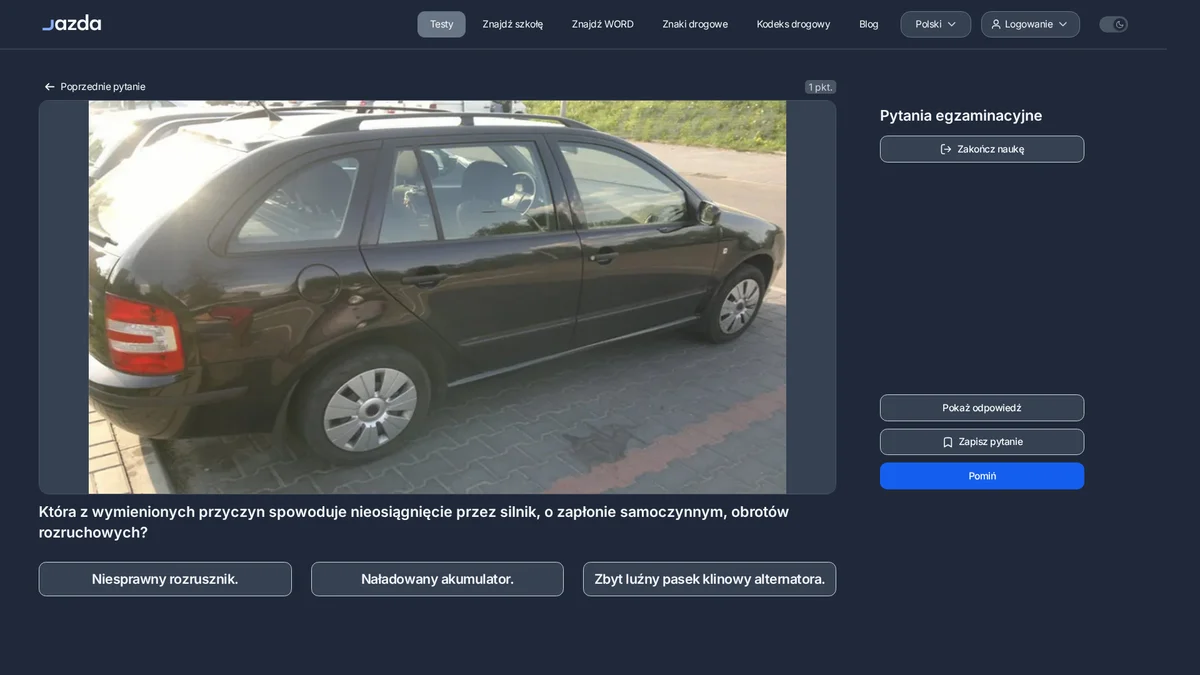Skip question using Pomiń button
The width and height of the screenshot is (1200, 675).
tap(982, 476)
